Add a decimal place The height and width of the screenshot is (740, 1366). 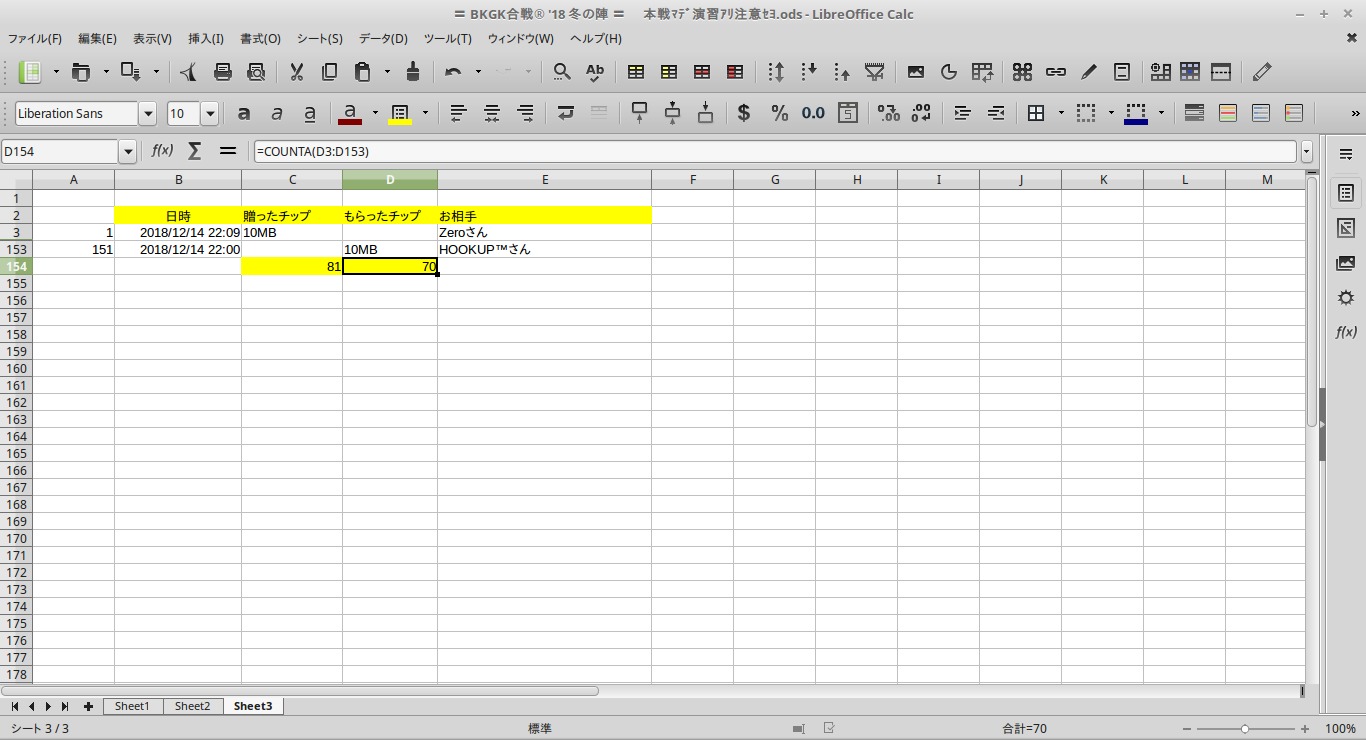889,113
